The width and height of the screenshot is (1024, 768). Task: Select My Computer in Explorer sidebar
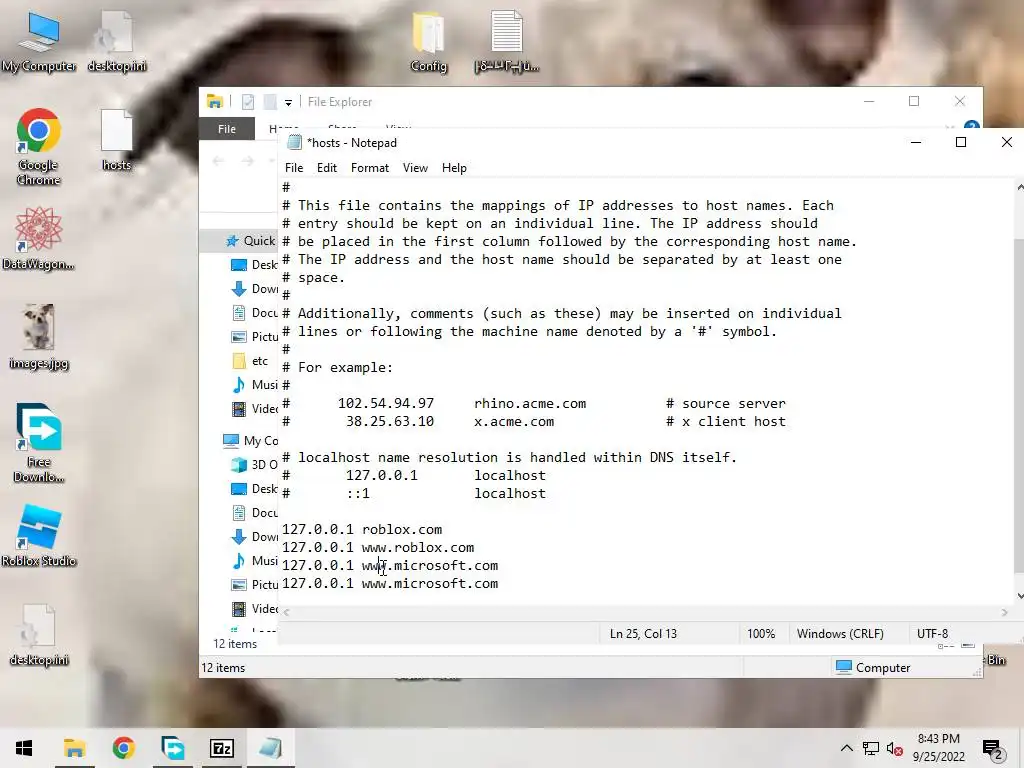[x=250, y=441]
